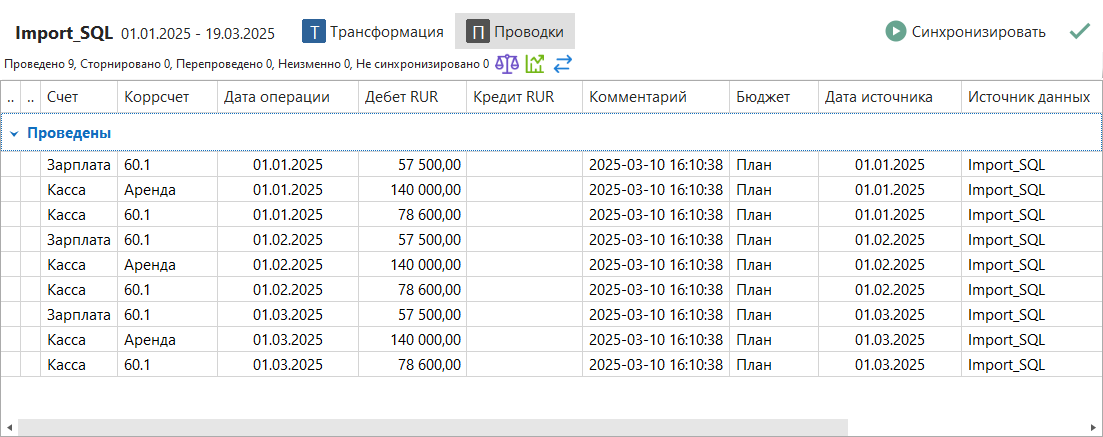
Task: Click the horizontal scrollbar right arrow
Action: pos(1093,428)
